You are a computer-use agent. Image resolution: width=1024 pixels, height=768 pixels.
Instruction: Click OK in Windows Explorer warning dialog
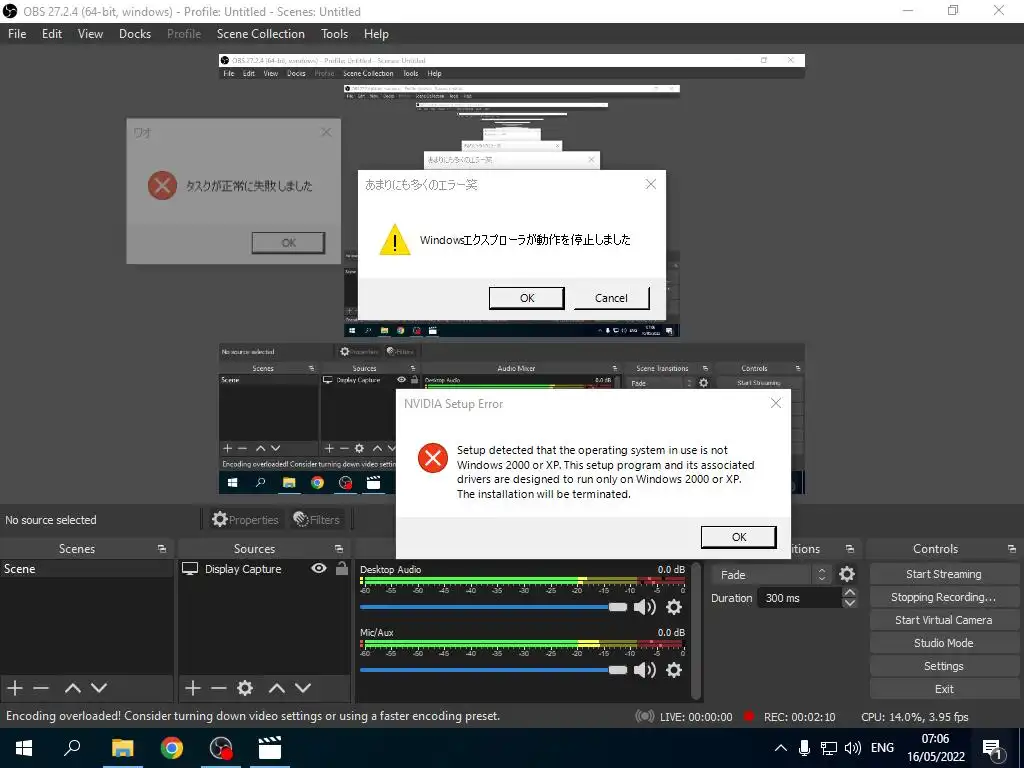point(526,298)
